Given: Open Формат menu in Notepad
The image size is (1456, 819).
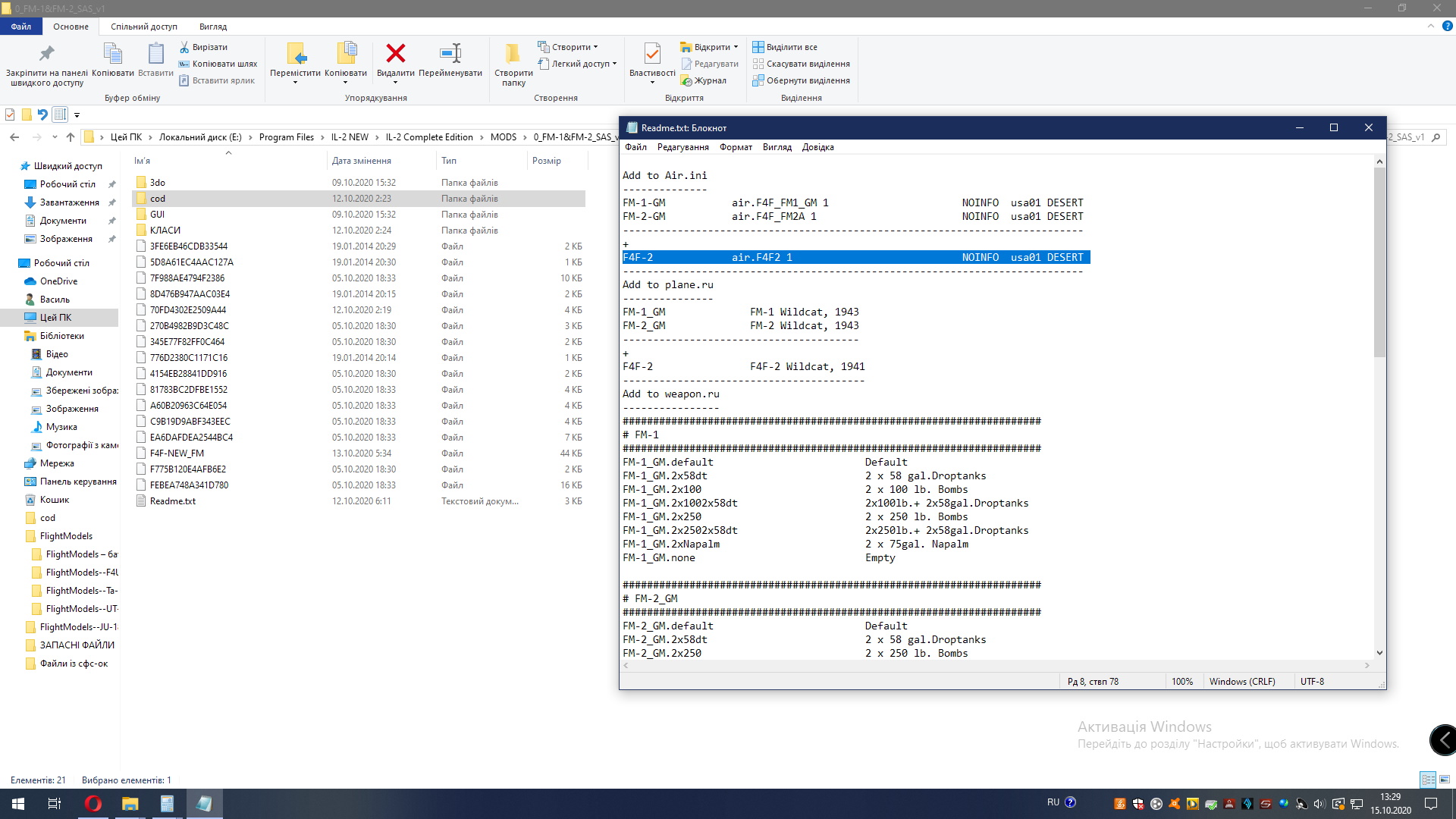Looking at the screenshot, I should [x=735, y=147].
